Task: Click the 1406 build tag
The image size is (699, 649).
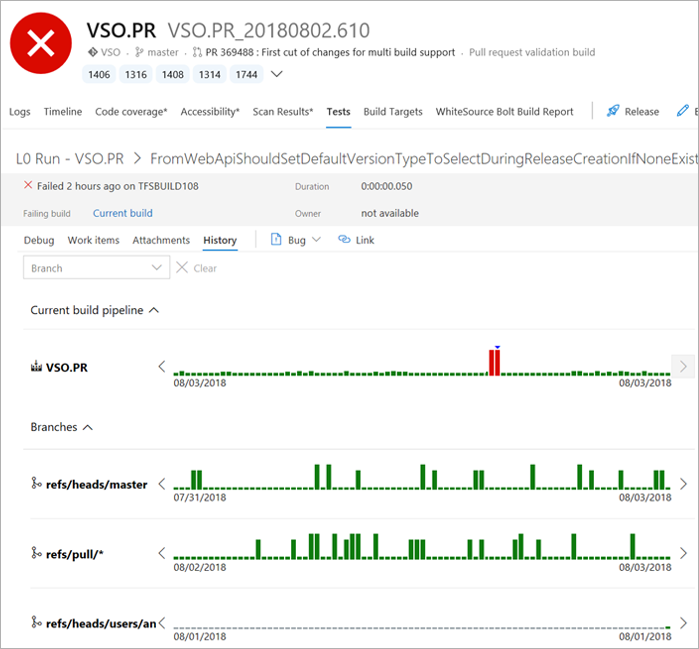Action: (99, 75)
